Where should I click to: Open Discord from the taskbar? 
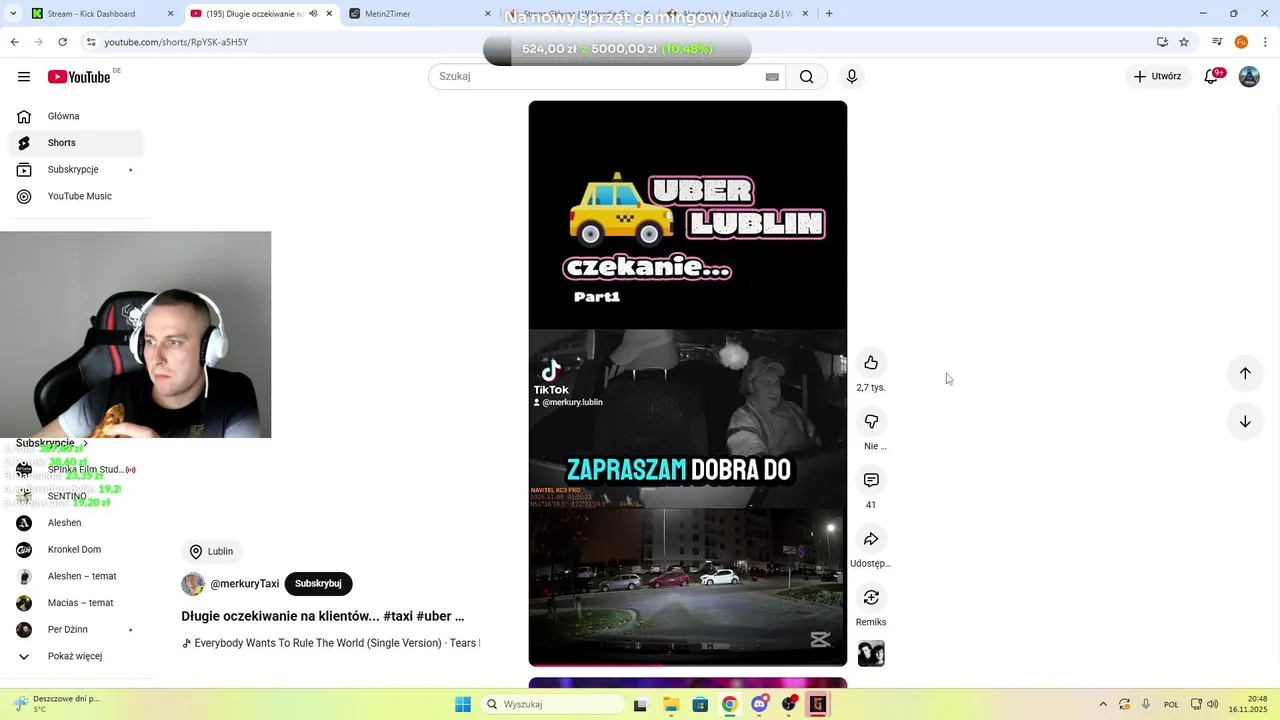(x=759, y=704)
